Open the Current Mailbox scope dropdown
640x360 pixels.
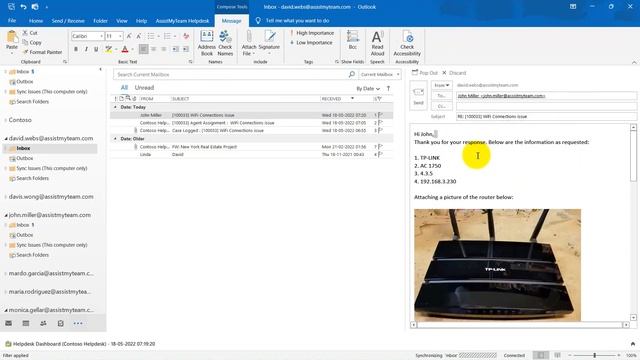tap(380, 74)
